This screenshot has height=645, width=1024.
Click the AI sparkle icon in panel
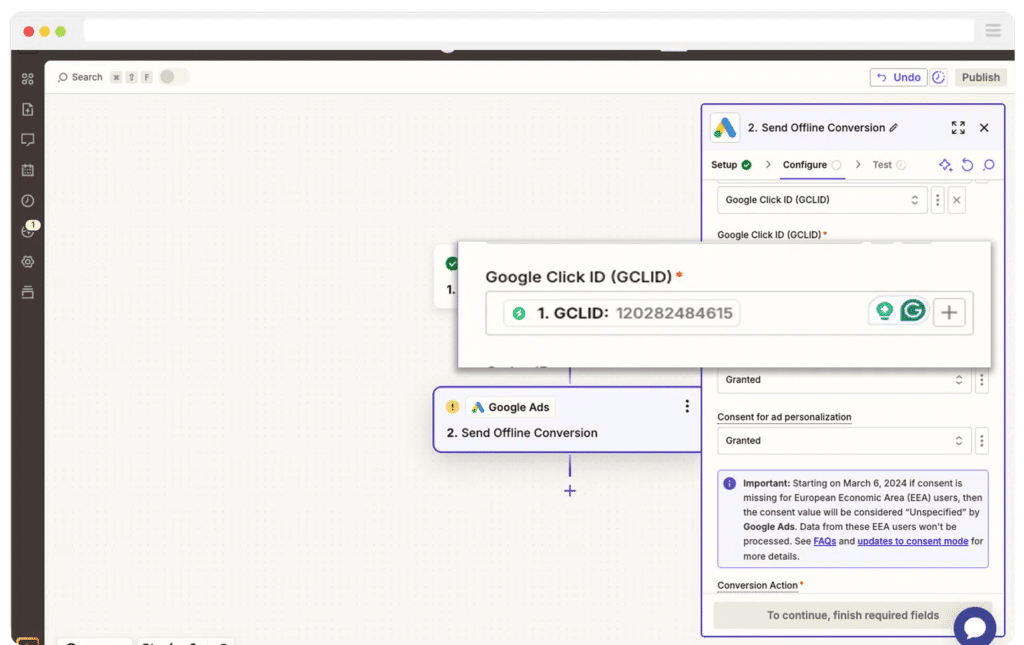tap(945, 165)
